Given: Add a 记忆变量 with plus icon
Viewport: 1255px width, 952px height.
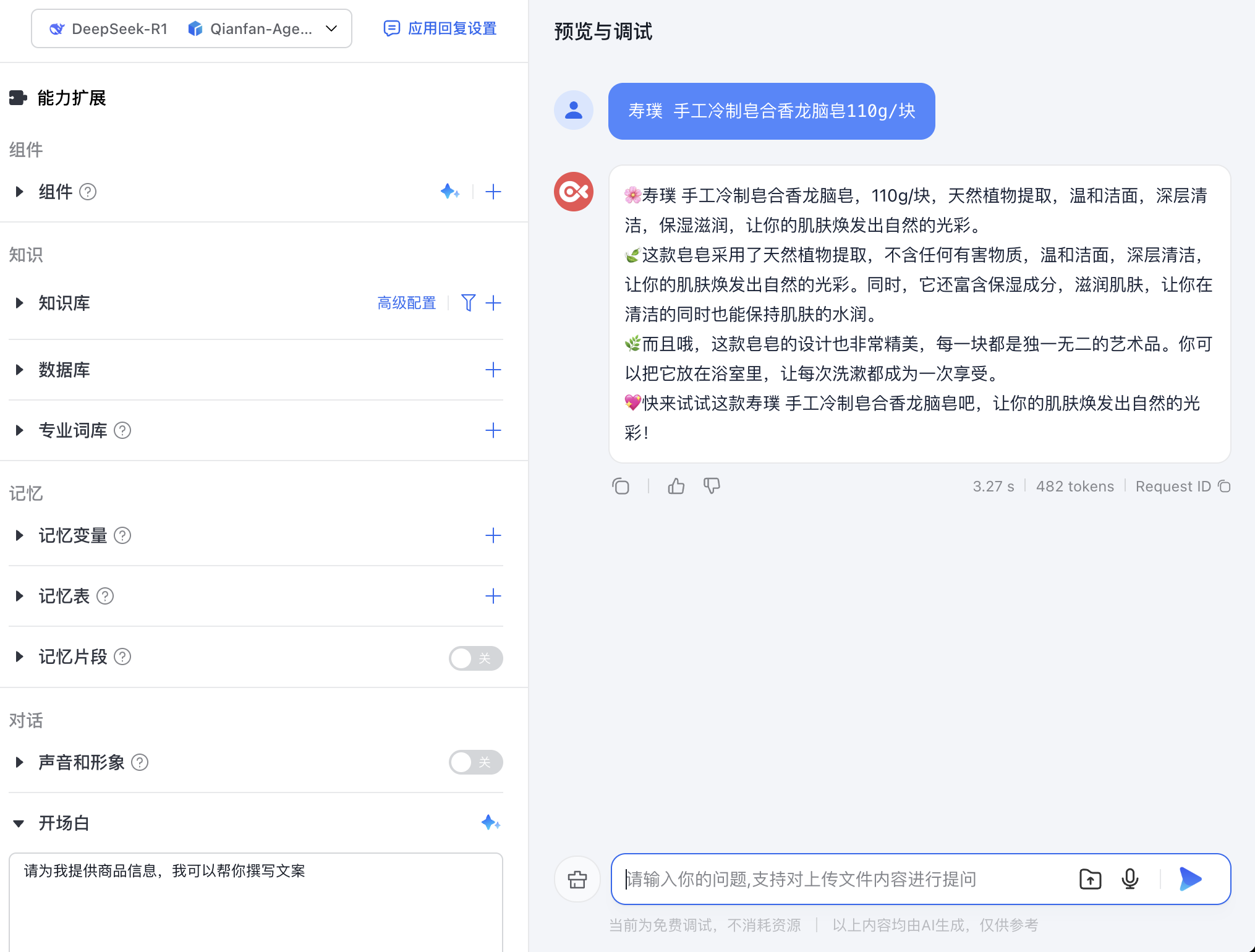Looking at the screenshot, I should click(493, 535).
